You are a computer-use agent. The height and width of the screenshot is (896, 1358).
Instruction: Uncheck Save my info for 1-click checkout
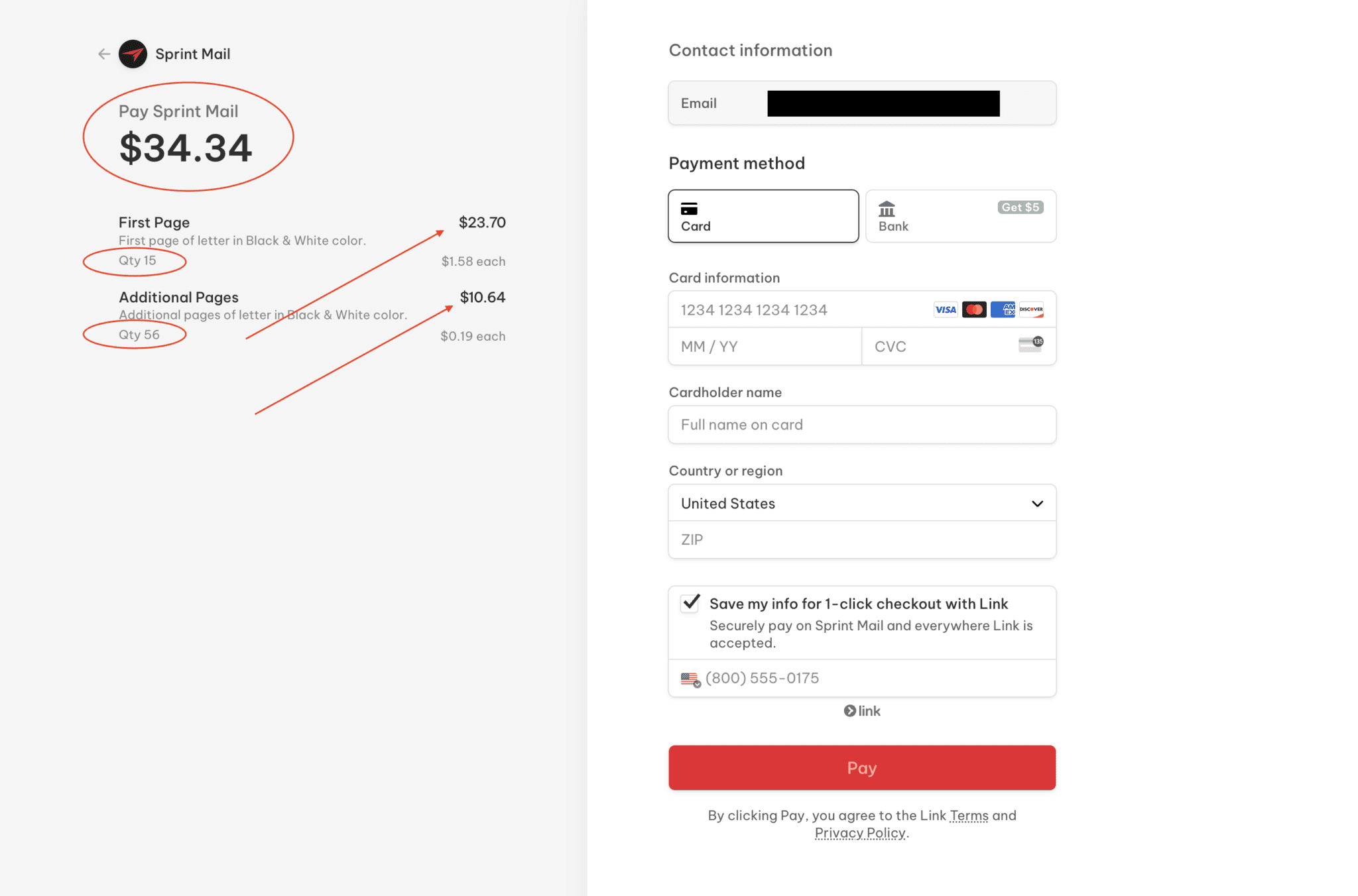tap(690, 603)
